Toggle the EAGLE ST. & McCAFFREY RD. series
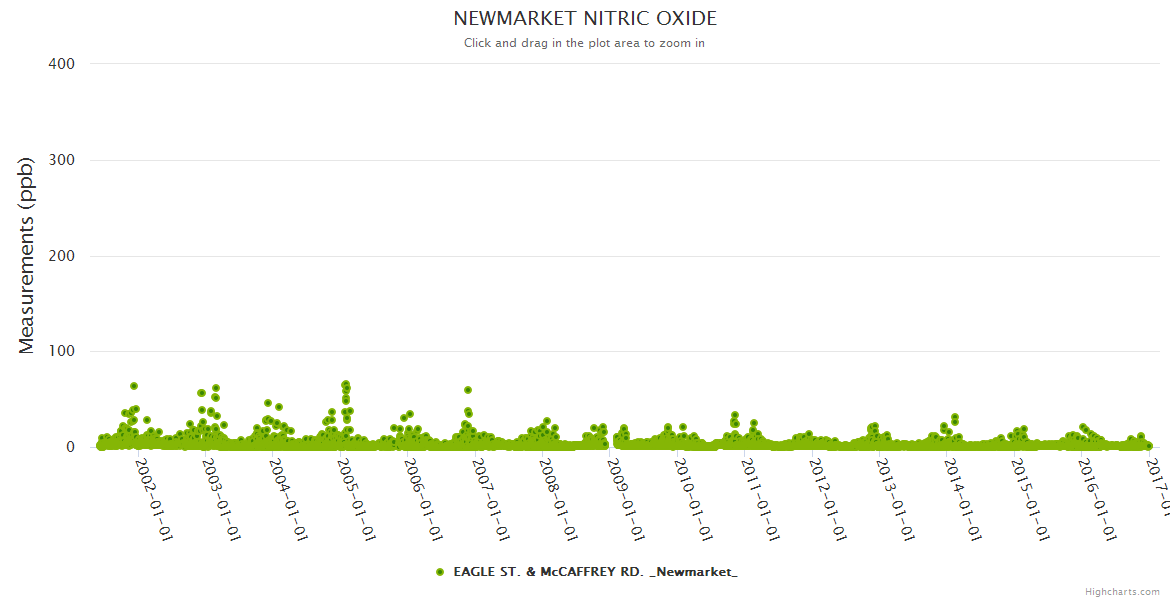 pyautogui.click(x=595, y=572)
